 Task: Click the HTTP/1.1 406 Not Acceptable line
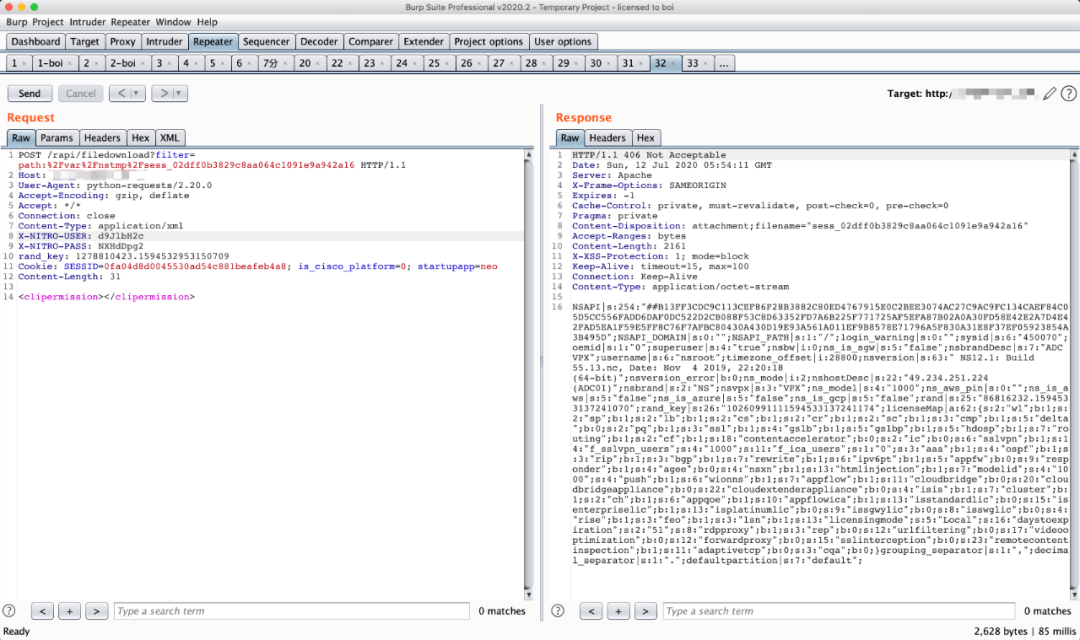point(649,155)
